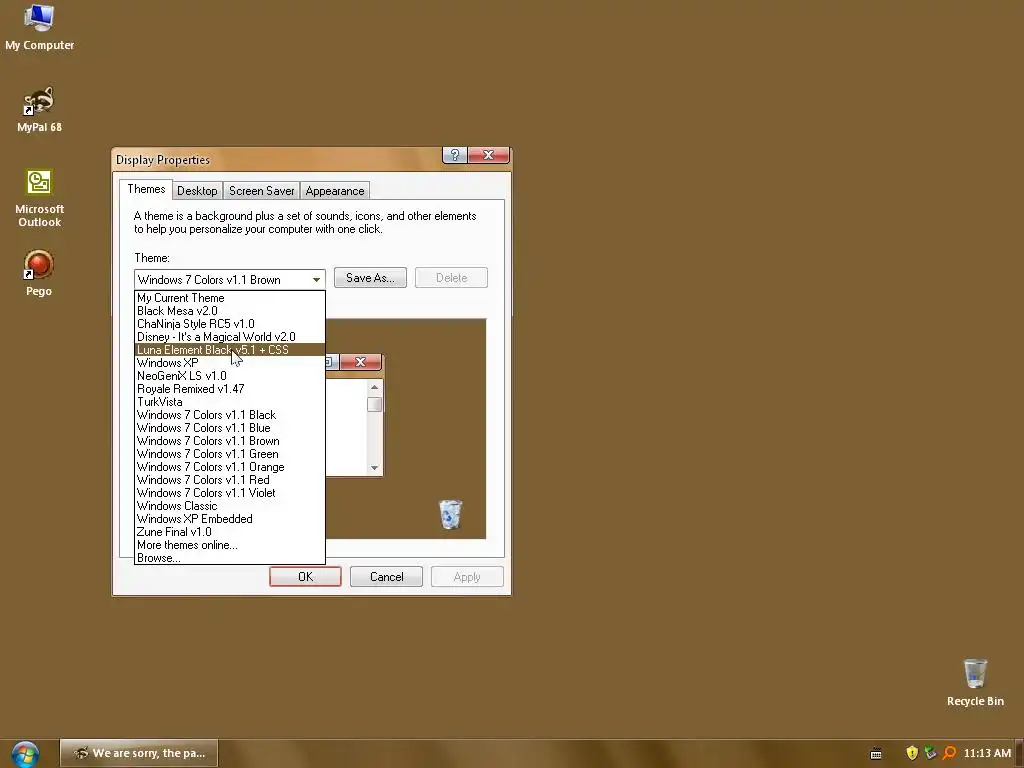Click the preview window's close button

click(x=360, y=362)
